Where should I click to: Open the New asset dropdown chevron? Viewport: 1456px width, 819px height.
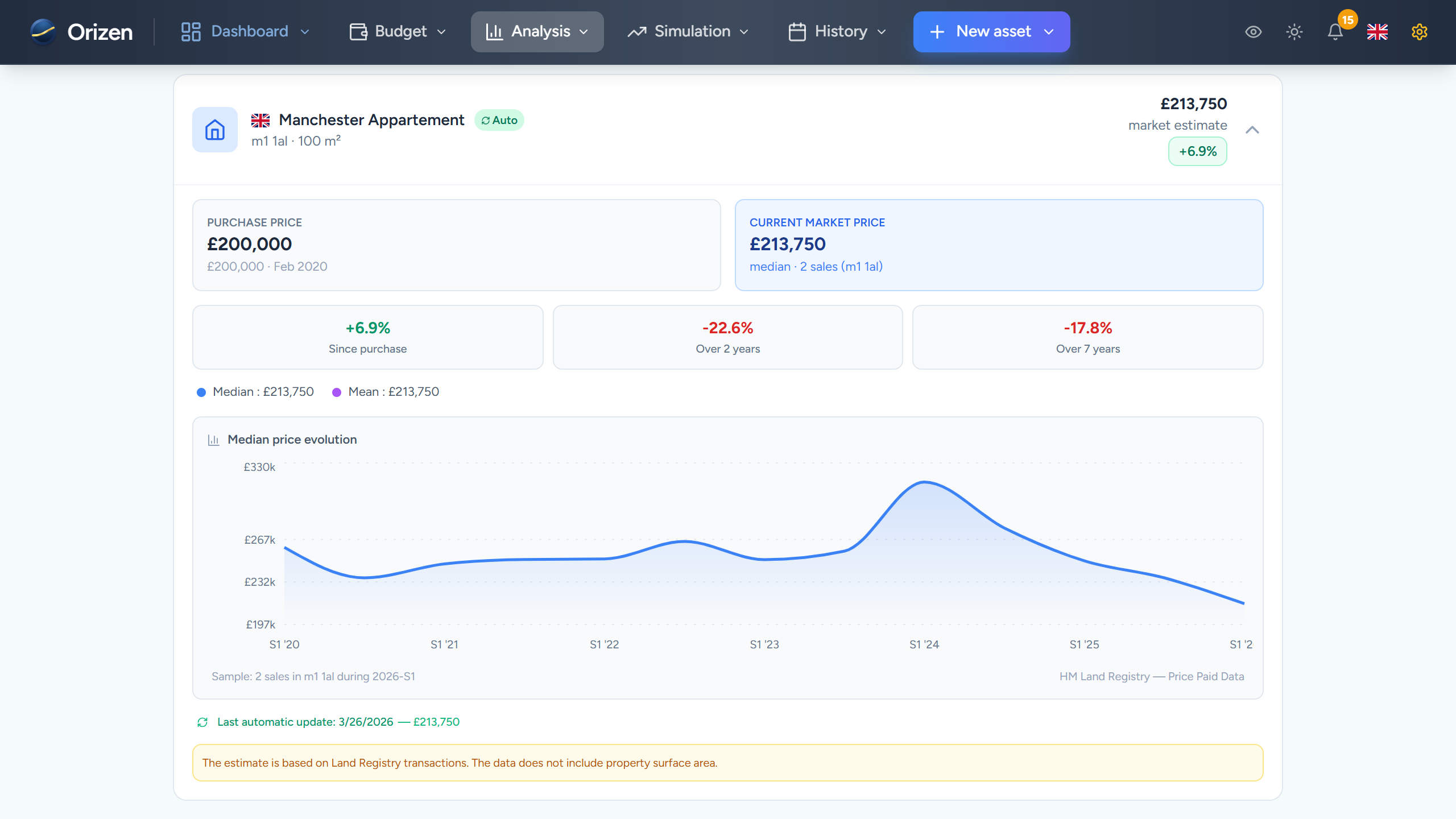[x=1049, y=32]
